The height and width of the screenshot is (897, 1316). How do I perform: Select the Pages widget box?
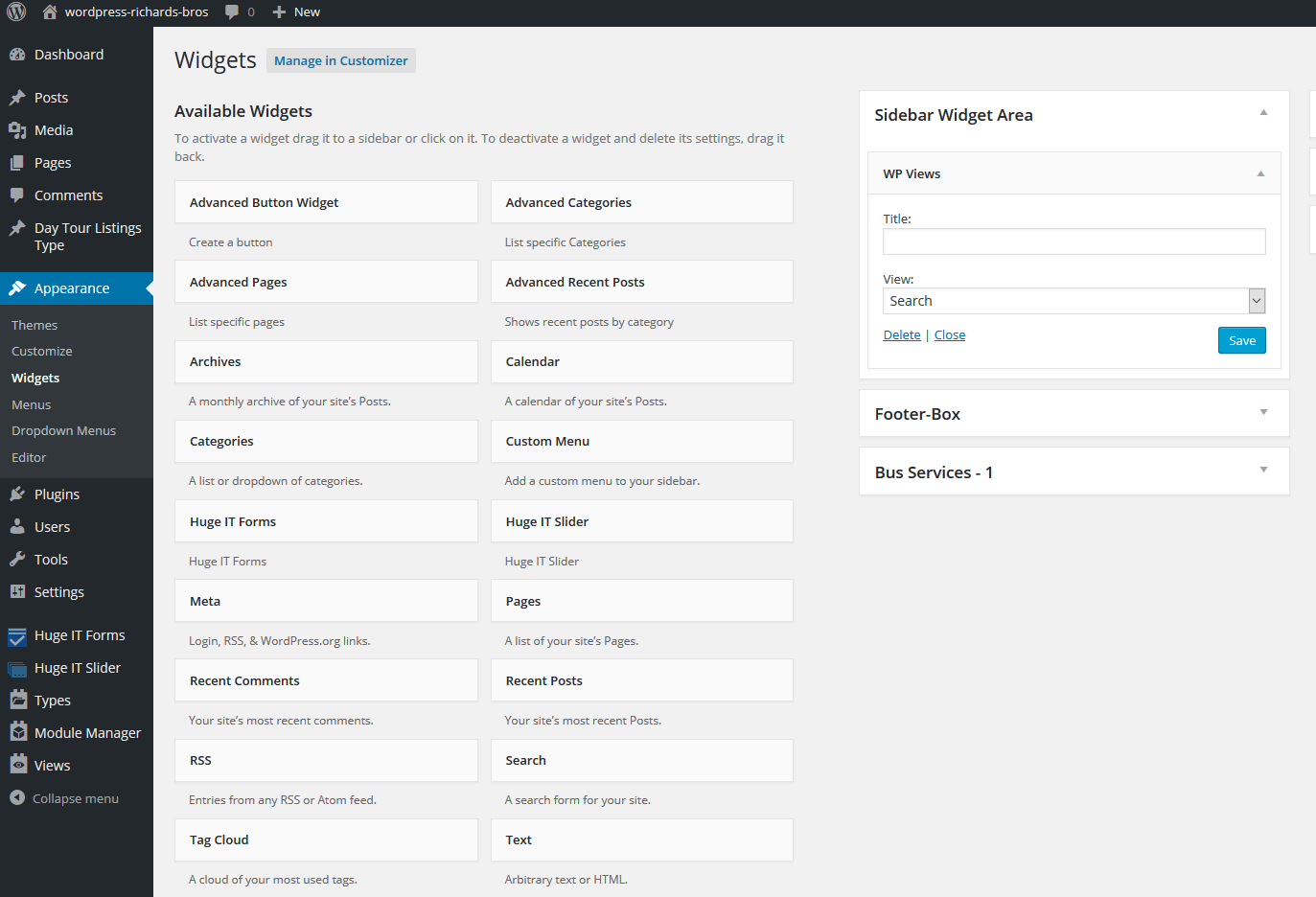[642, 601]
